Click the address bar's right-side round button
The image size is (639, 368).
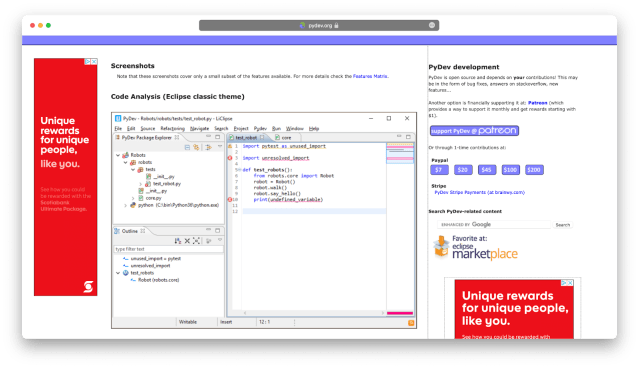[x=432, y=25]
